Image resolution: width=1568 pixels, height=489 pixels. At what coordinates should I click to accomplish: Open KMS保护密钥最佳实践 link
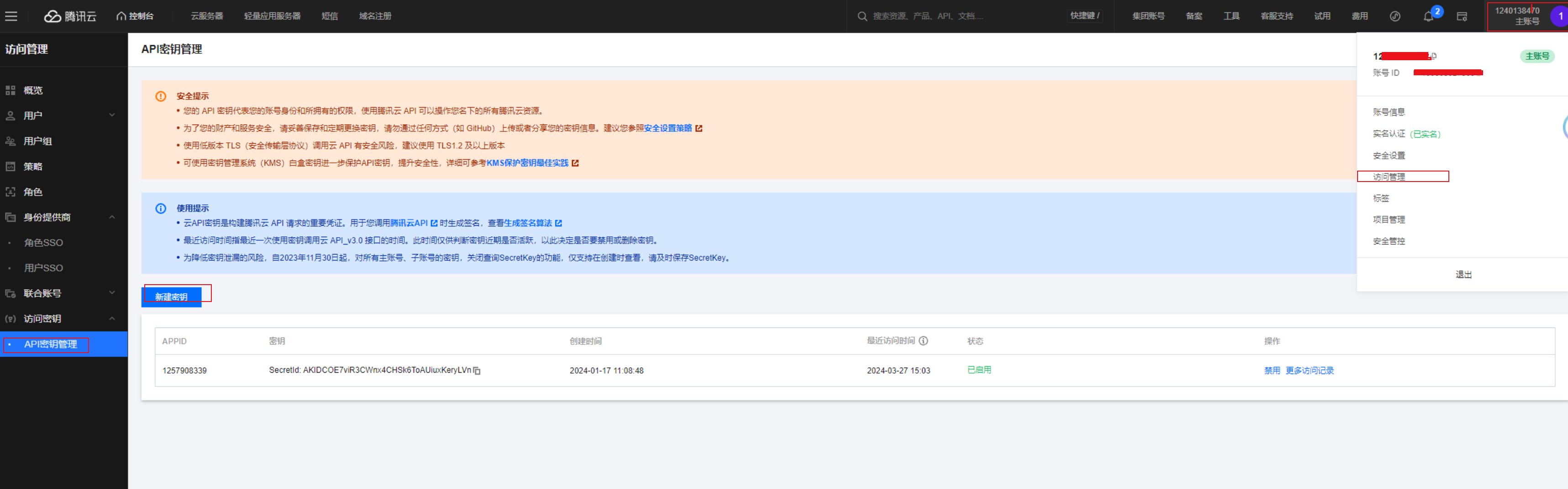[527, 163]
